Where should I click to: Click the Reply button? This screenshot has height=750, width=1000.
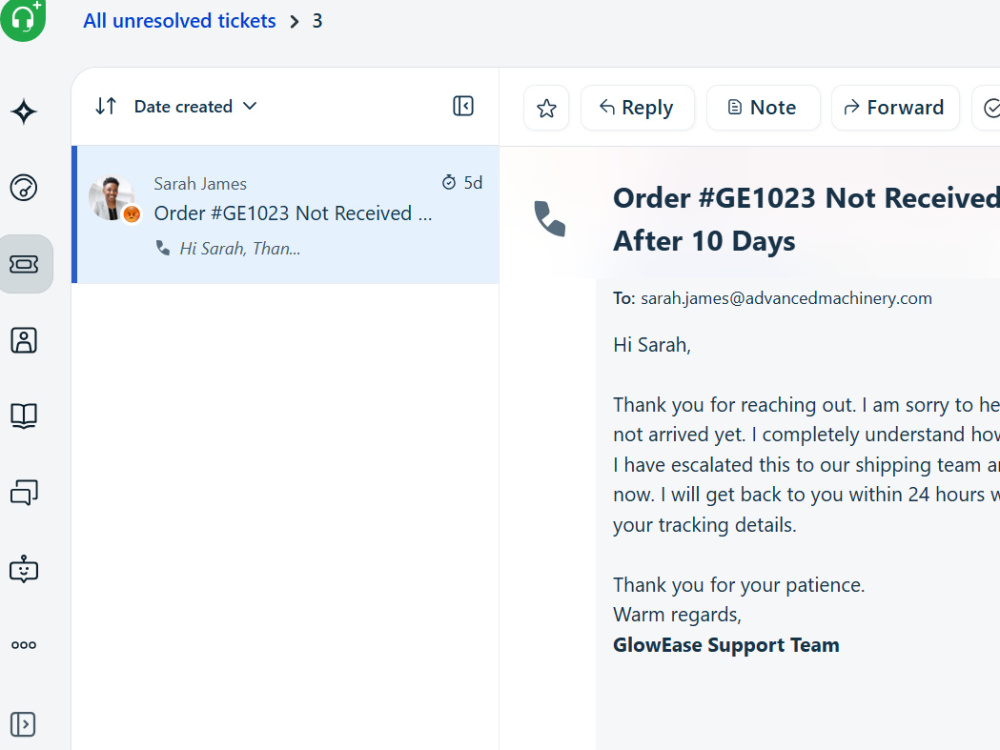point(637,108)
